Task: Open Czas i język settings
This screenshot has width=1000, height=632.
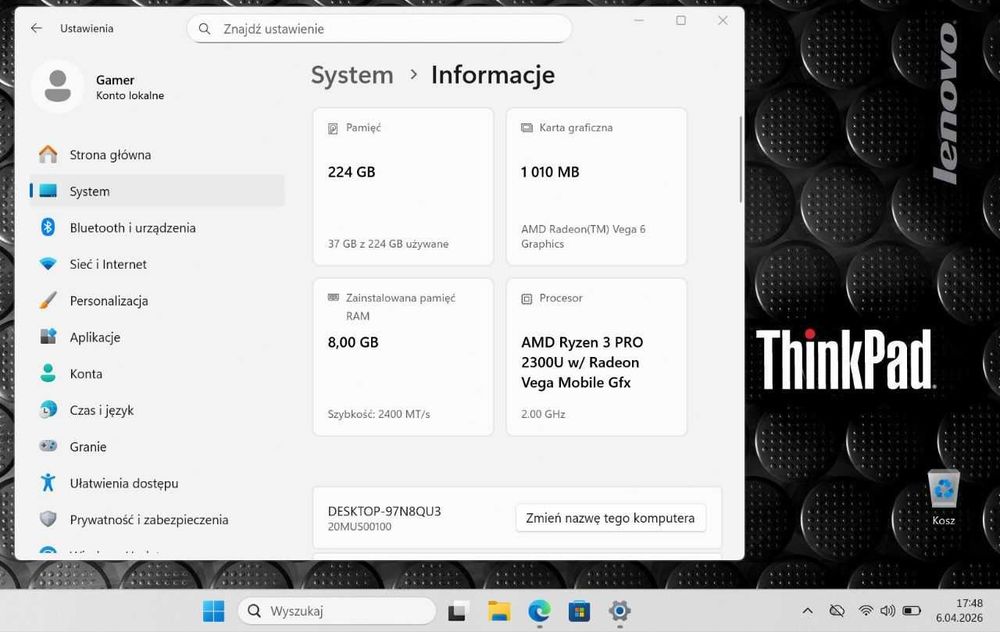Action: tap(157, 410)
